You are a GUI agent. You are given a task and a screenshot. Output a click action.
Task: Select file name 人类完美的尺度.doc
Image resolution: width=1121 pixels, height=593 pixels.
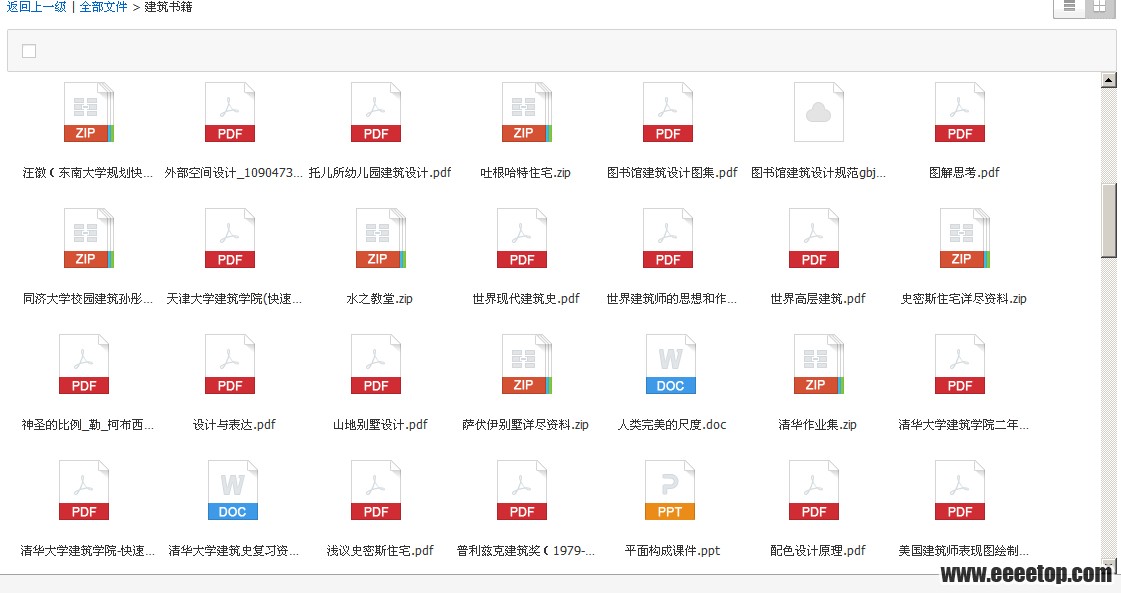(671, 425)
